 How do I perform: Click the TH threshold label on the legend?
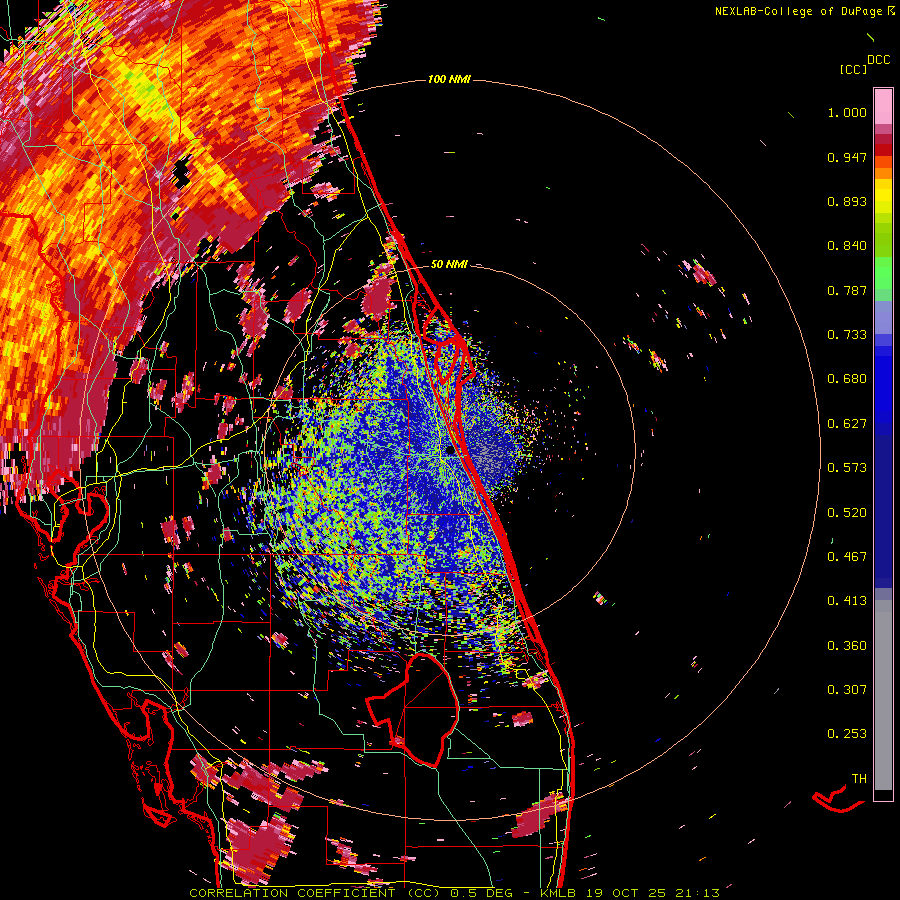click(859, 779)
